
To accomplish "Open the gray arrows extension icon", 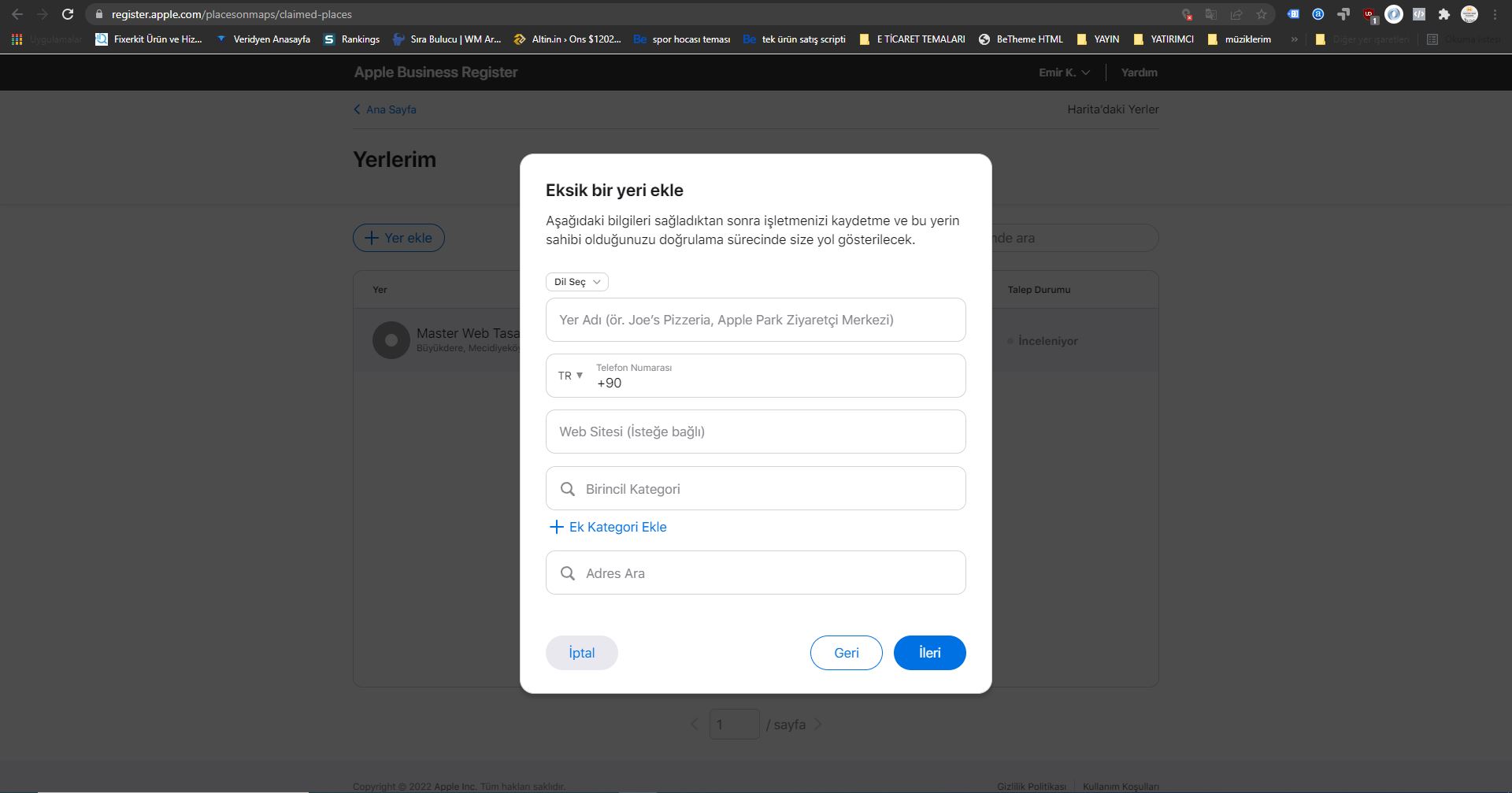I will 1343,14.
